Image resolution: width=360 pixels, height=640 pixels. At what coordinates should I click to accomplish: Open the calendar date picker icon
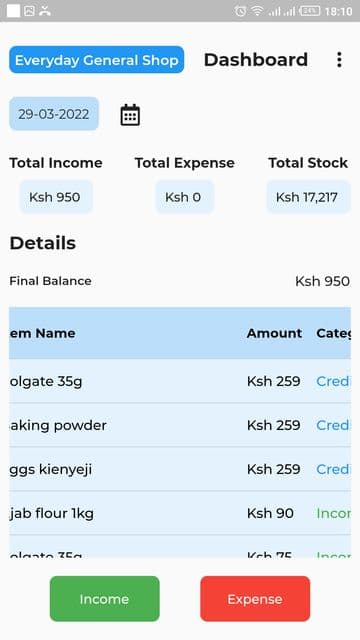[x=130, y=115]
